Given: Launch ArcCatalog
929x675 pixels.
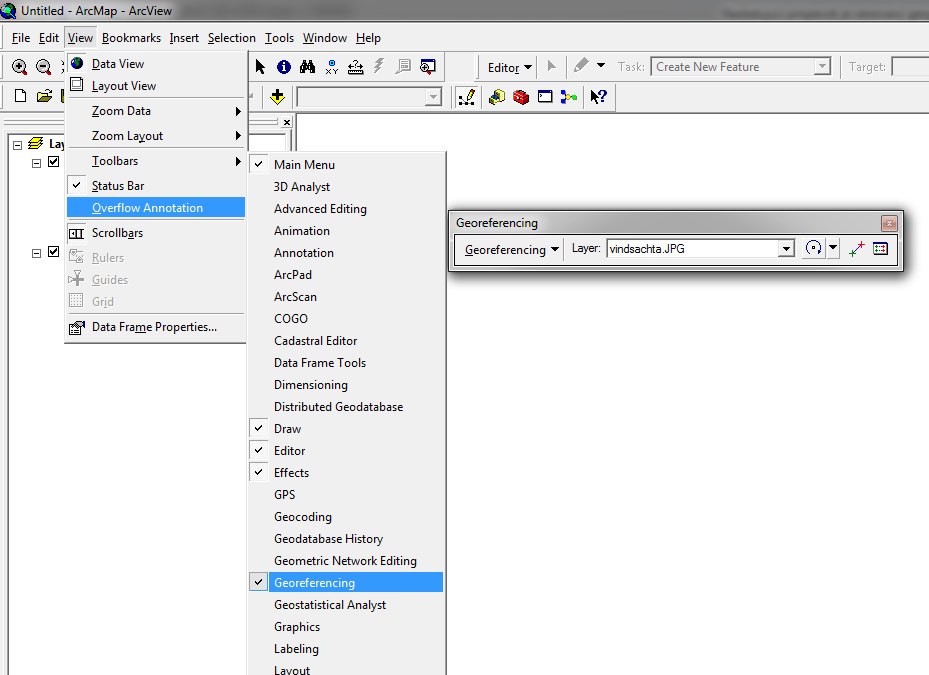Looking at the screenshot, I should tap(496, 97).
